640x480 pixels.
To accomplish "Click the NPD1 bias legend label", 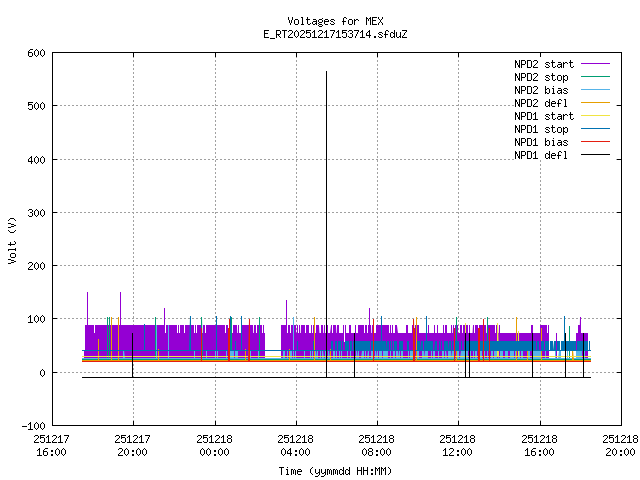I will click(x=541, y=142).
